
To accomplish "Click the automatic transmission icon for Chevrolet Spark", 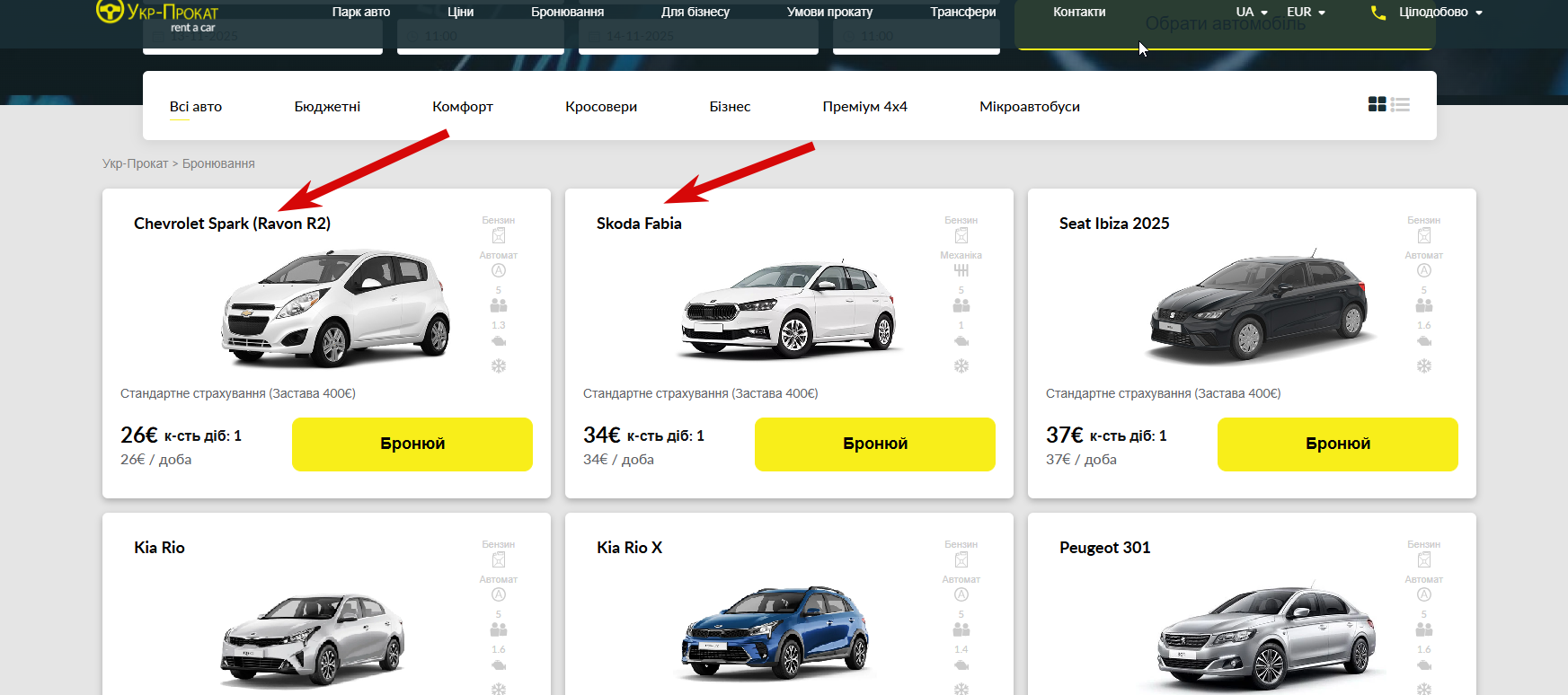I will (499, 270).
